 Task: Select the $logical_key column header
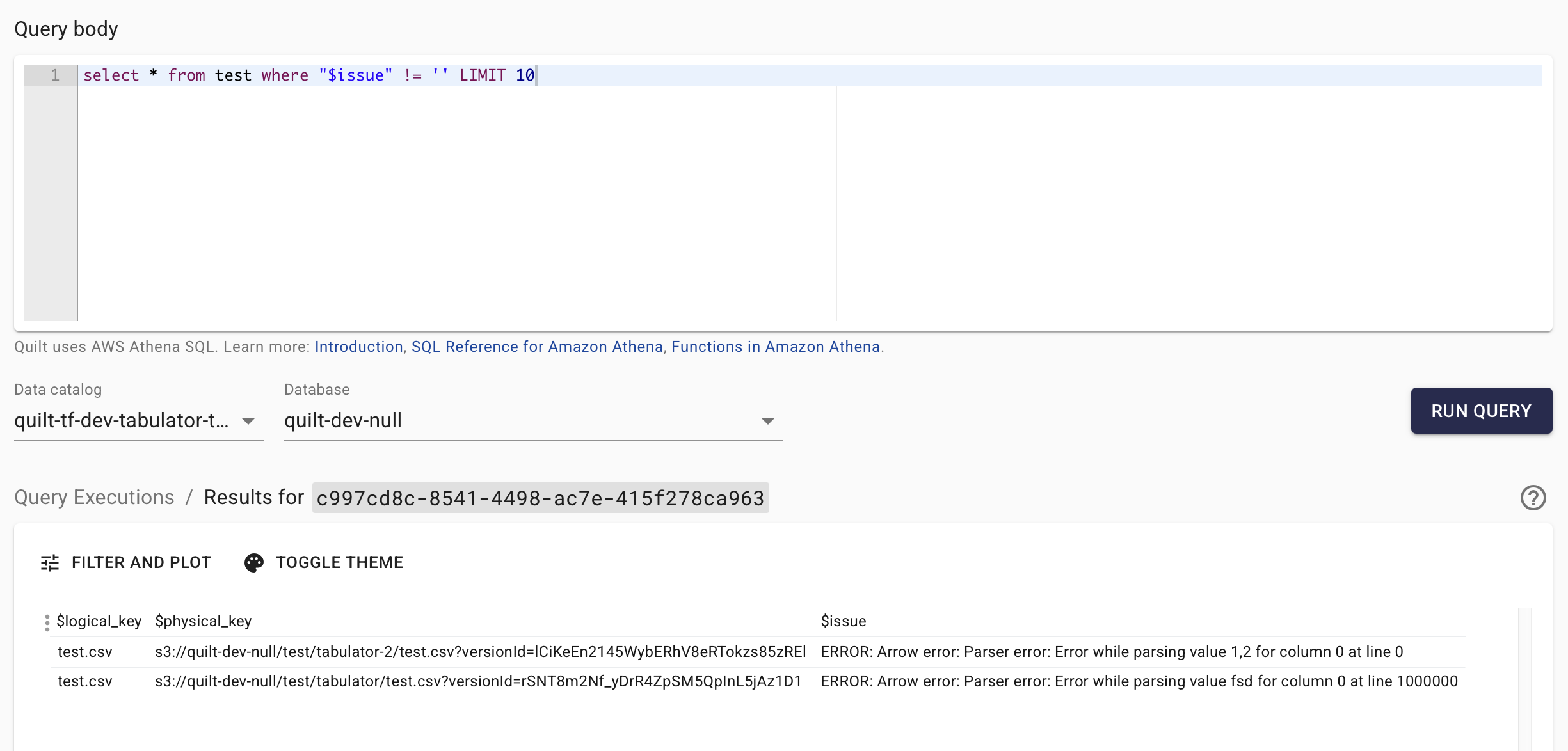pos(99,621)
